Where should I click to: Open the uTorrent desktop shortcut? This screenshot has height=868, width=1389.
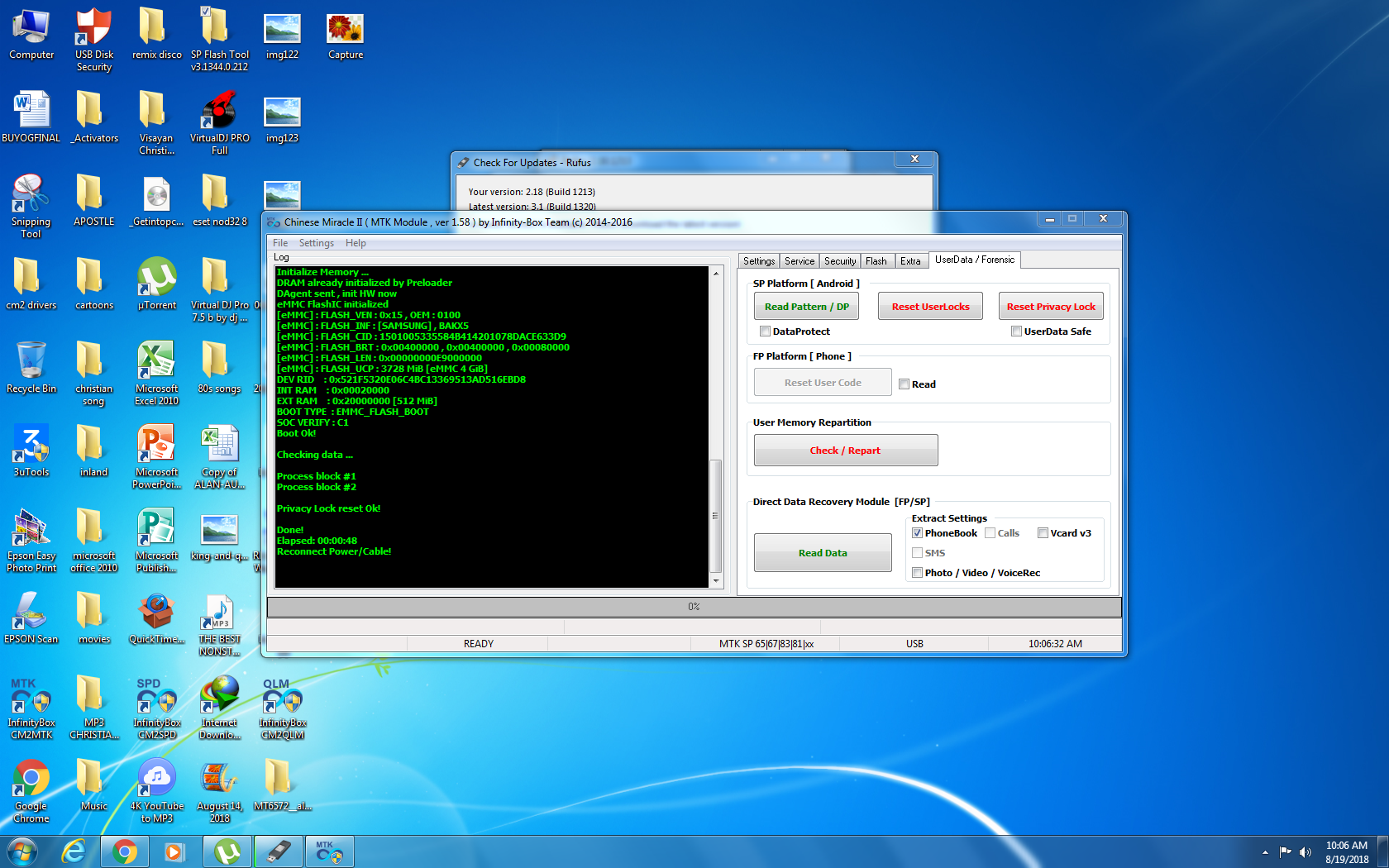(156, 284)
